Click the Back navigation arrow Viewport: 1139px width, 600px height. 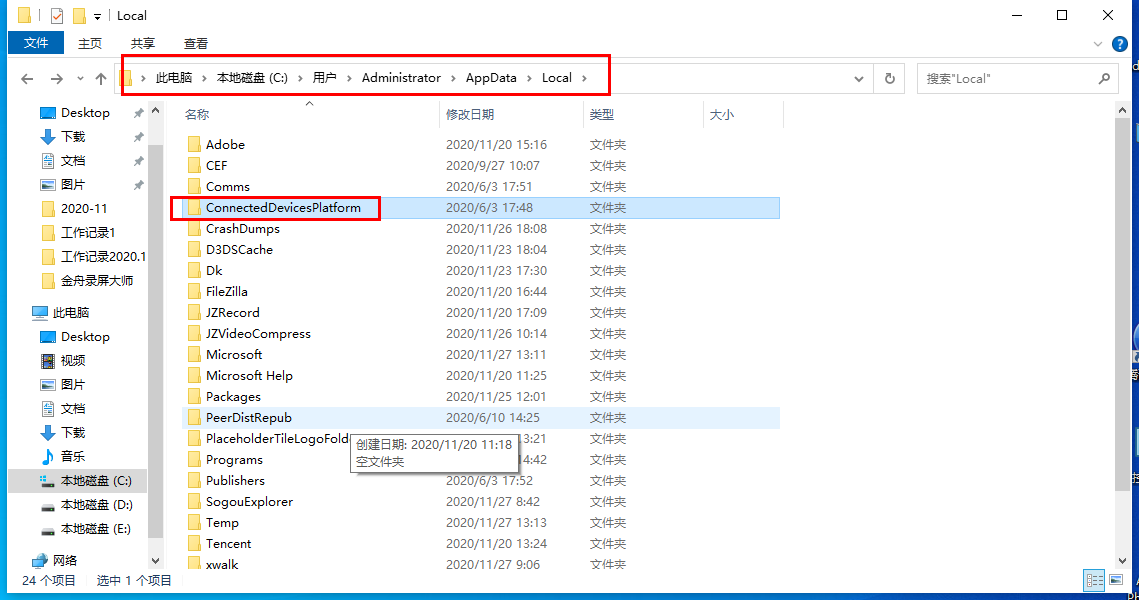click(27, 79)
